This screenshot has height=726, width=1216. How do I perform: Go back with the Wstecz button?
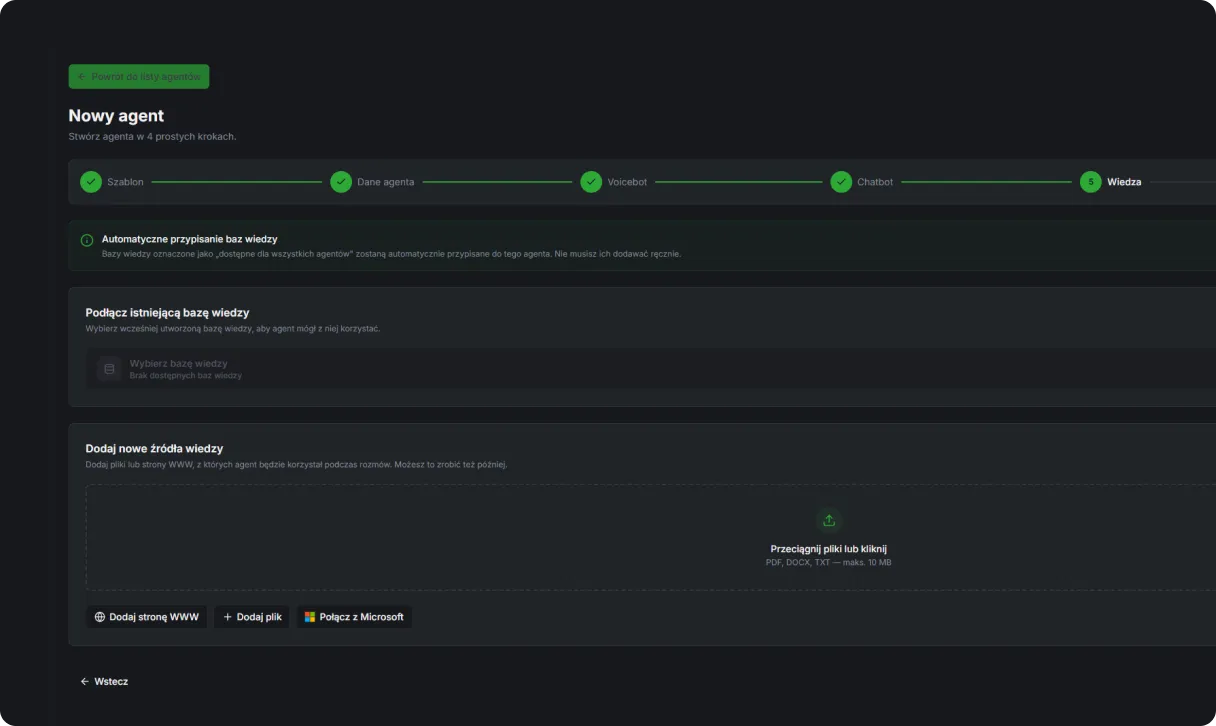(x=104, y=681)
